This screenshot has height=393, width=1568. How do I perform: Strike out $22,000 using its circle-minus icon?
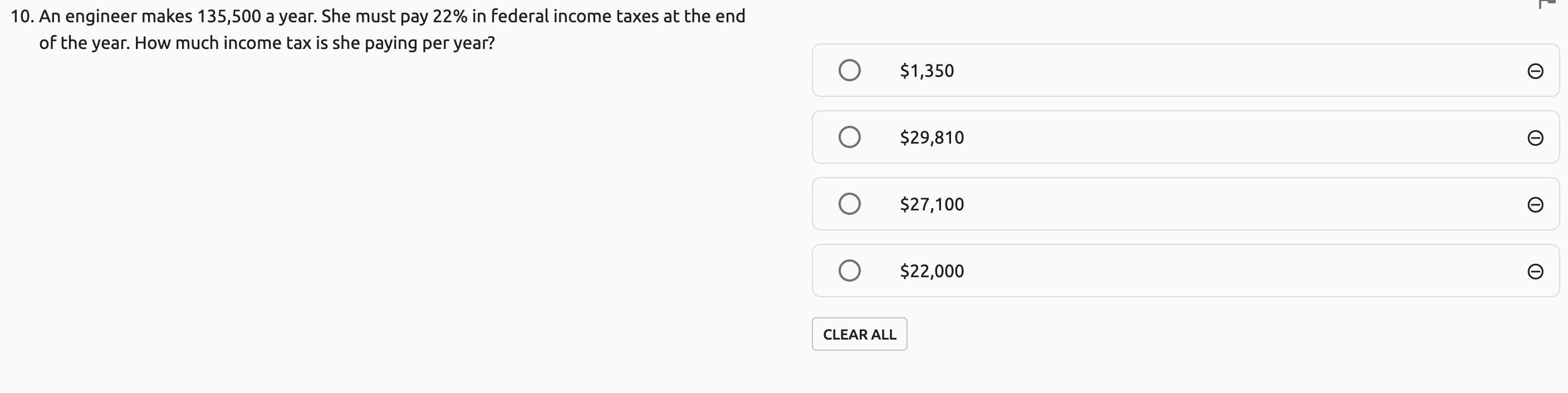(x=1535, y=271)
